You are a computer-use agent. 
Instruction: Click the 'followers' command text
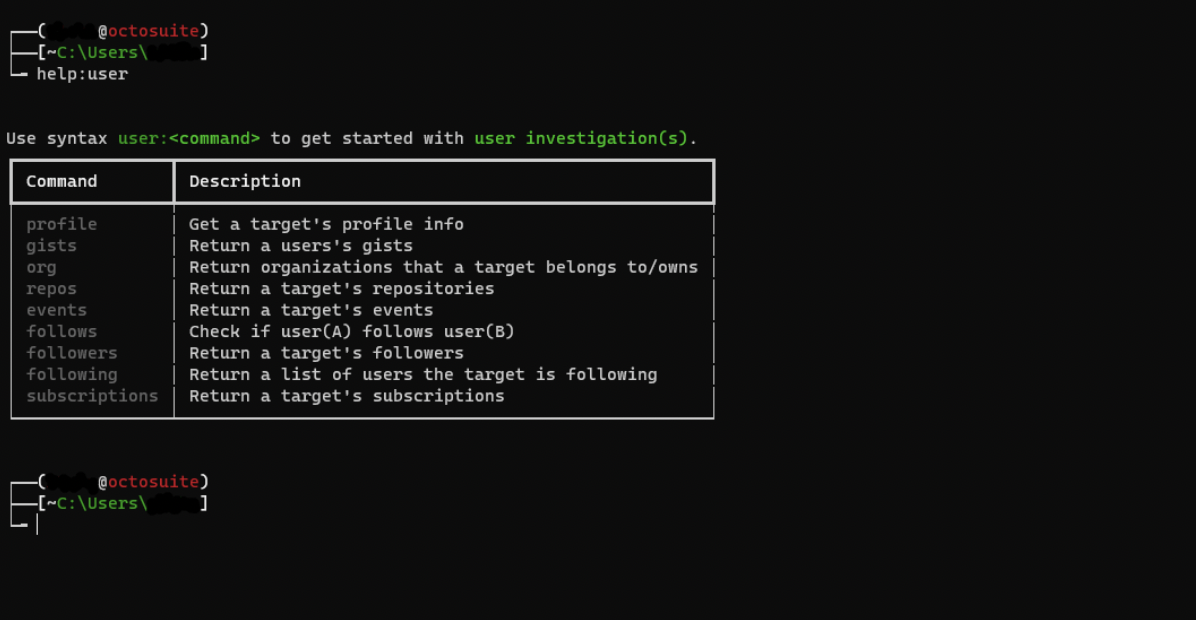coord(72,352)
